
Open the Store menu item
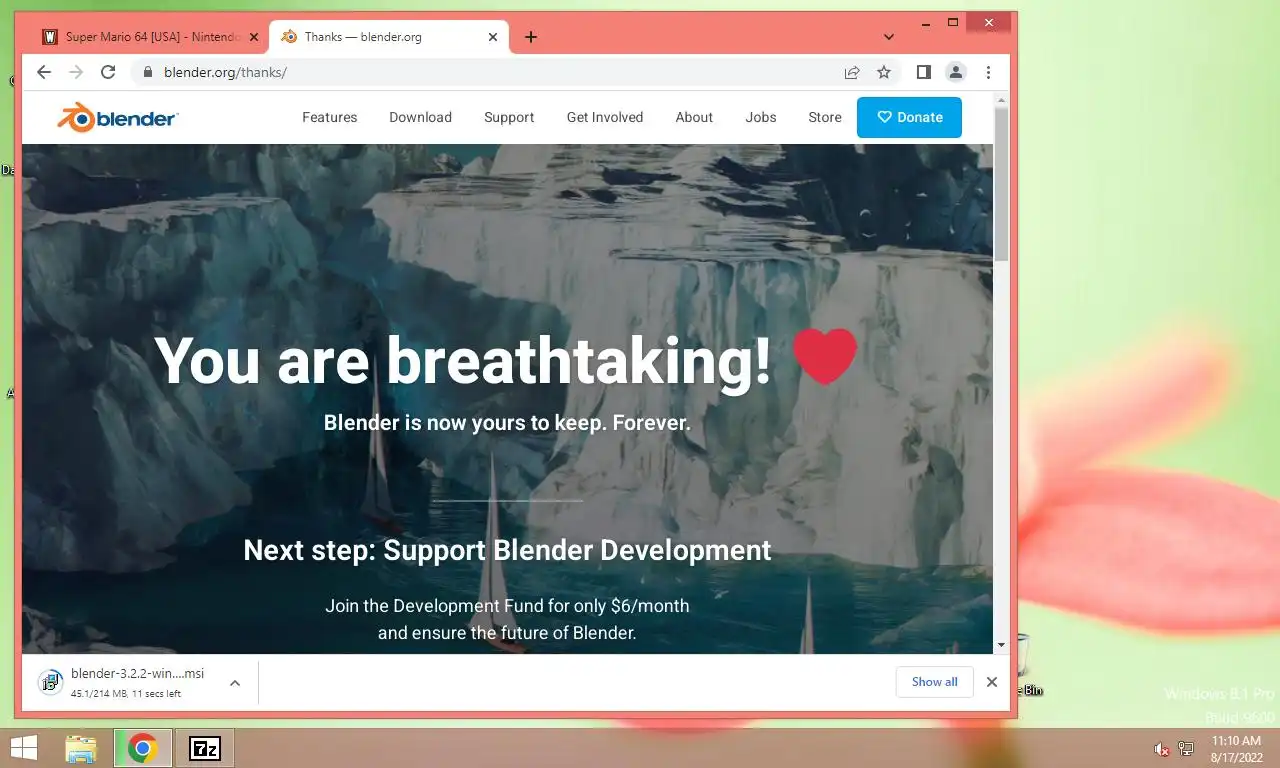point(825,117)
